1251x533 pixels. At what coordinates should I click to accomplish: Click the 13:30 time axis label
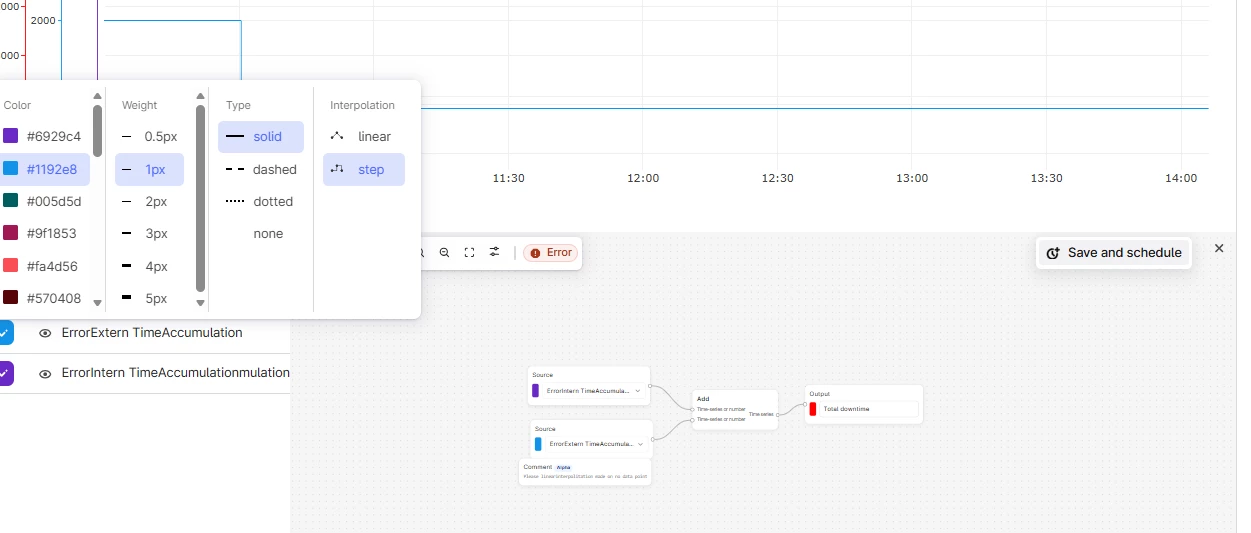click(1047, 178)
